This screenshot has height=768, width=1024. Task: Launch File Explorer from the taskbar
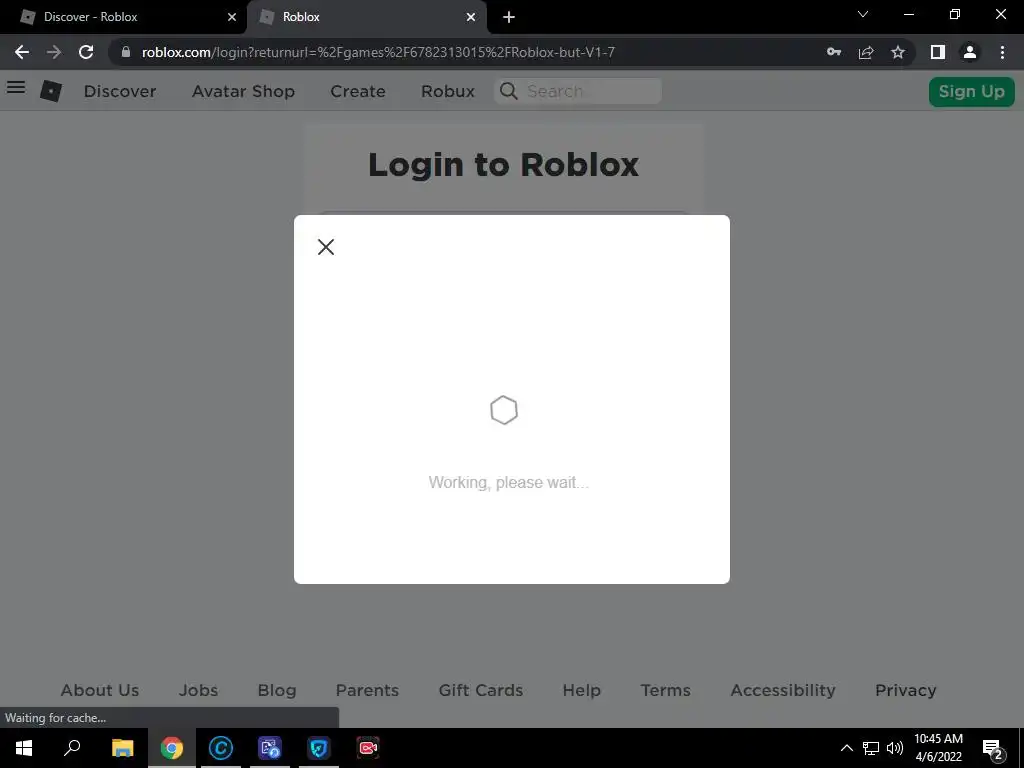[x=122, y=748]
